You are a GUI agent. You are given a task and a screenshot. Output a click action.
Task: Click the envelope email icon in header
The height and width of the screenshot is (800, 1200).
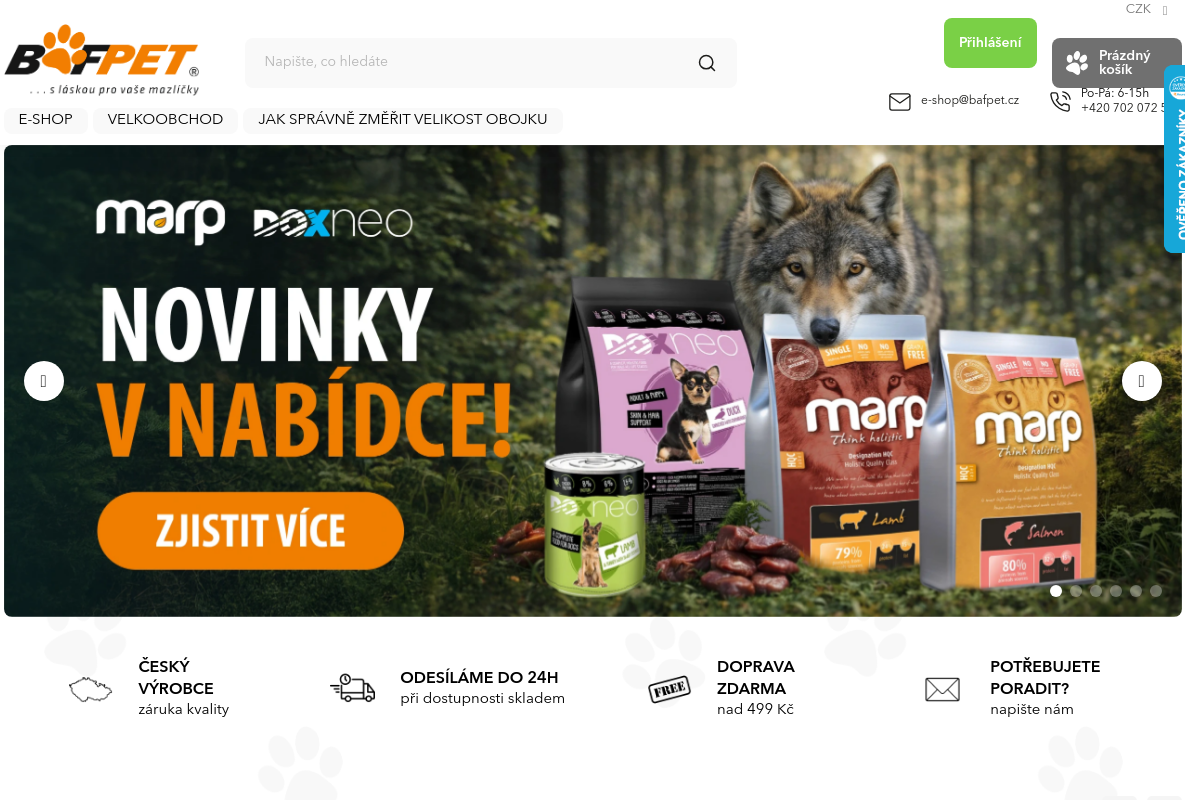tap(900, 101)
